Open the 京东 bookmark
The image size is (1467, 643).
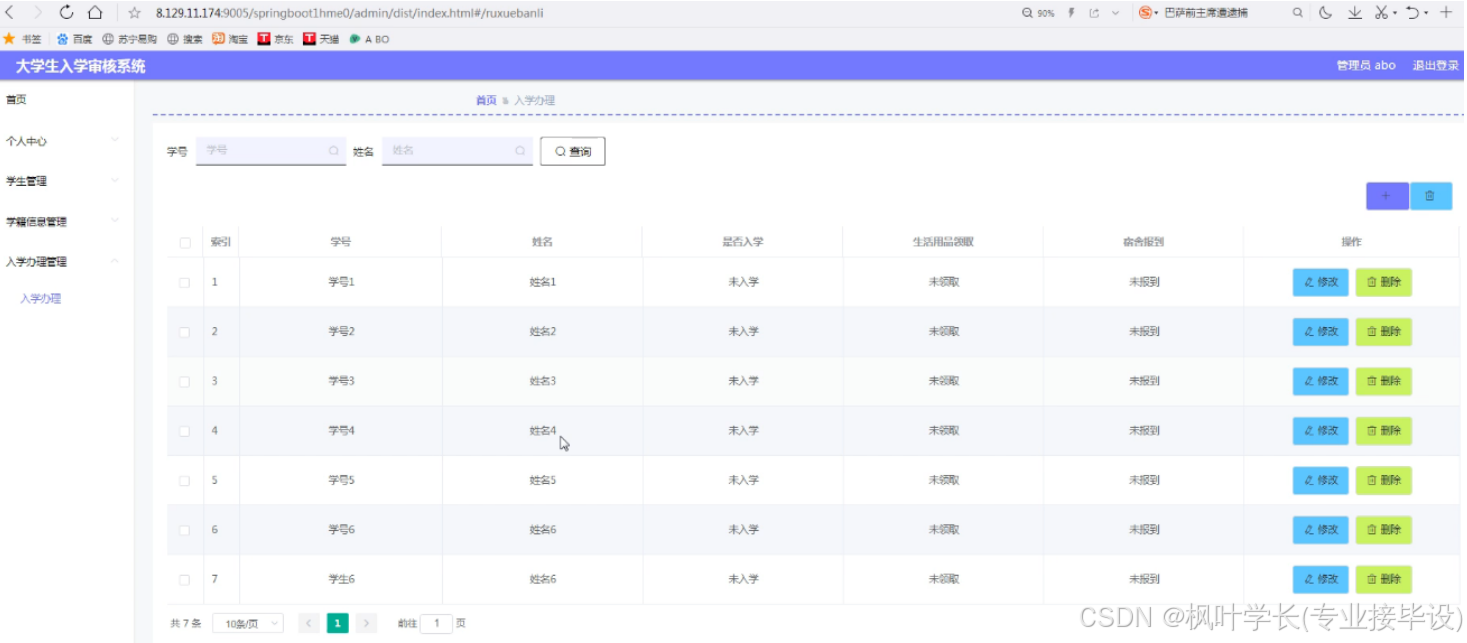(276, 39)
